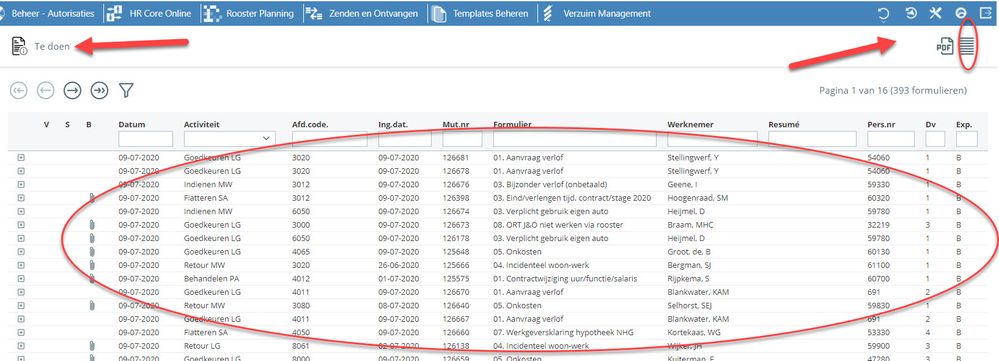Viewport: 999px width, 361px height.
Task: Click the refresh arrow icon in header
Action: tap(884, 13)
